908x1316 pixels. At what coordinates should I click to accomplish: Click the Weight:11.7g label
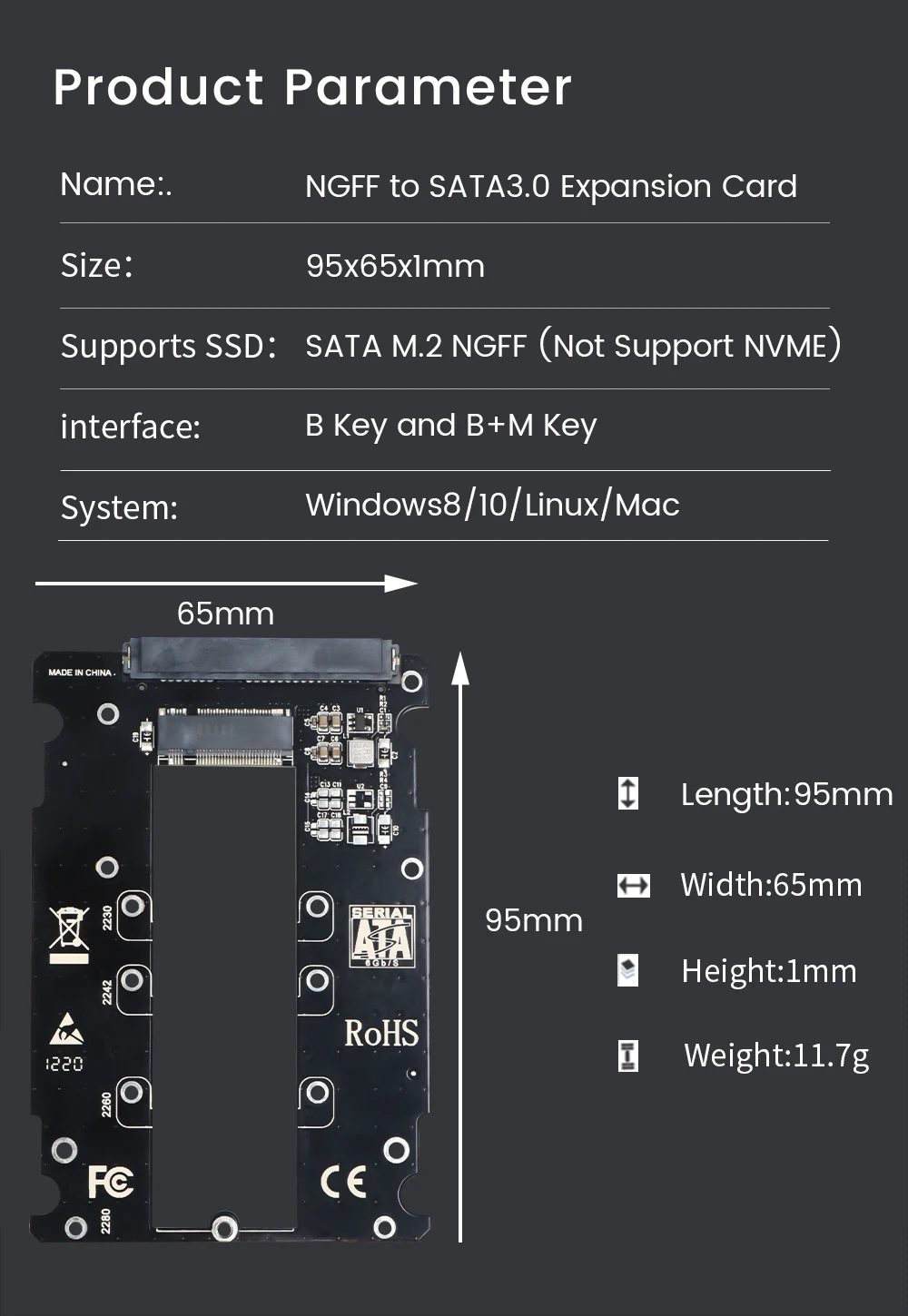pyautogui.click(x=776, y=1056)
